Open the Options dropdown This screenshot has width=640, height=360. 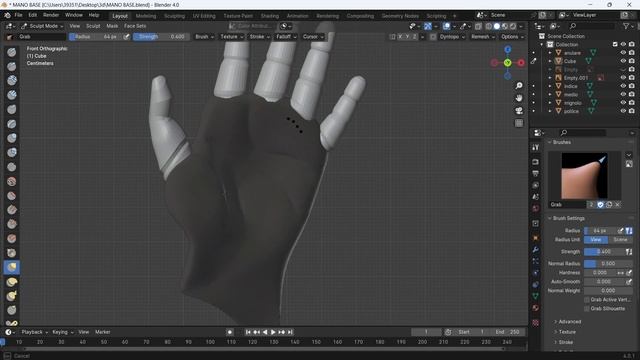(x=512, y=37)
